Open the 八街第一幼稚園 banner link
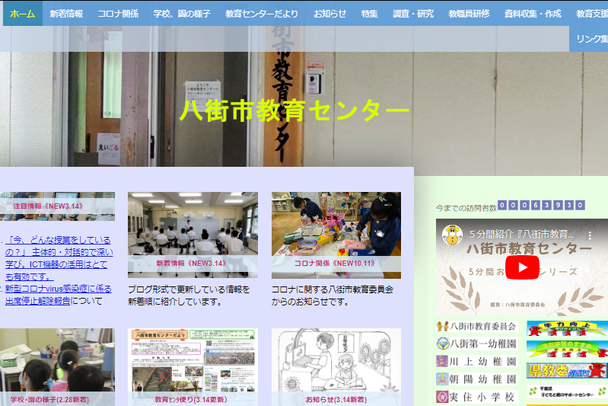 [477, 344]
